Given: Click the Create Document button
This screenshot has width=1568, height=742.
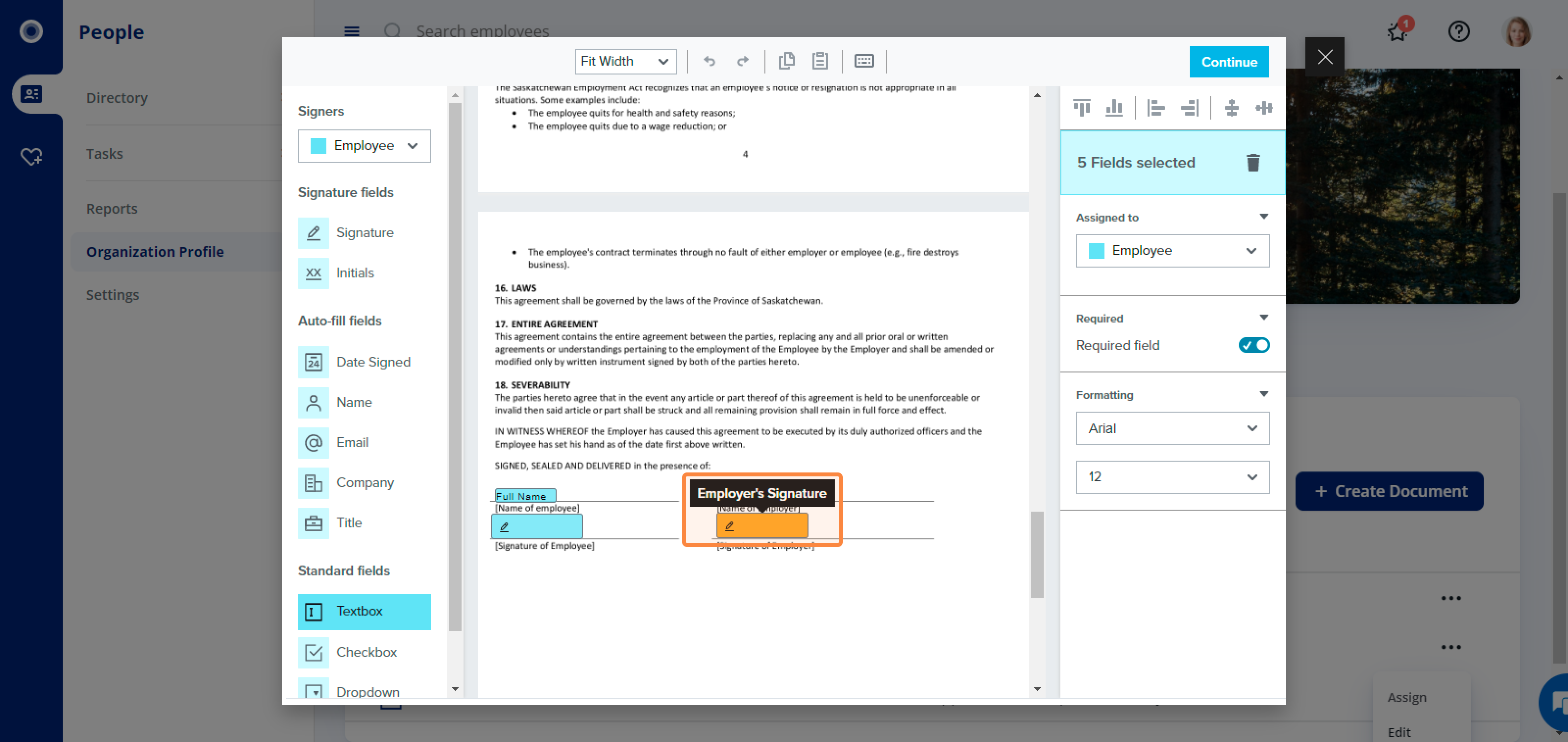Looking at the screenshot, I should tap(1389, 491).
